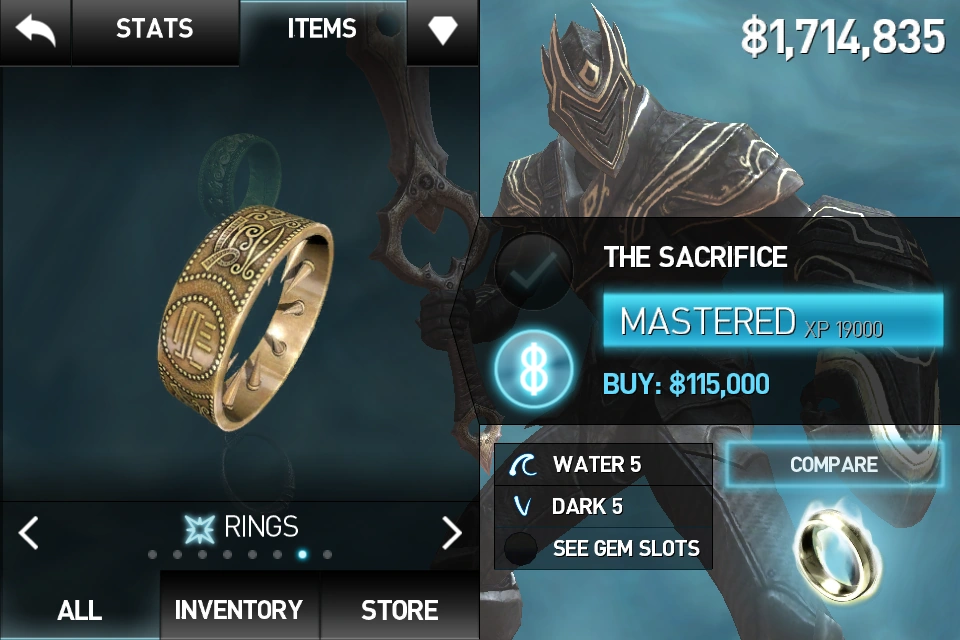960x640 pixels.
Task: Toggle the equip checkmark circle
Action: [533, 271]
